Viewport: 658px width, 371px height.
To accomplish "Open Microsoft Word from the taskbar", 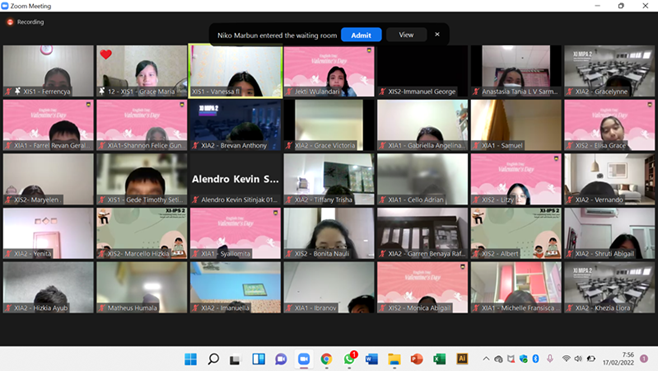I will pyautogui.click(x=372, y=359).
